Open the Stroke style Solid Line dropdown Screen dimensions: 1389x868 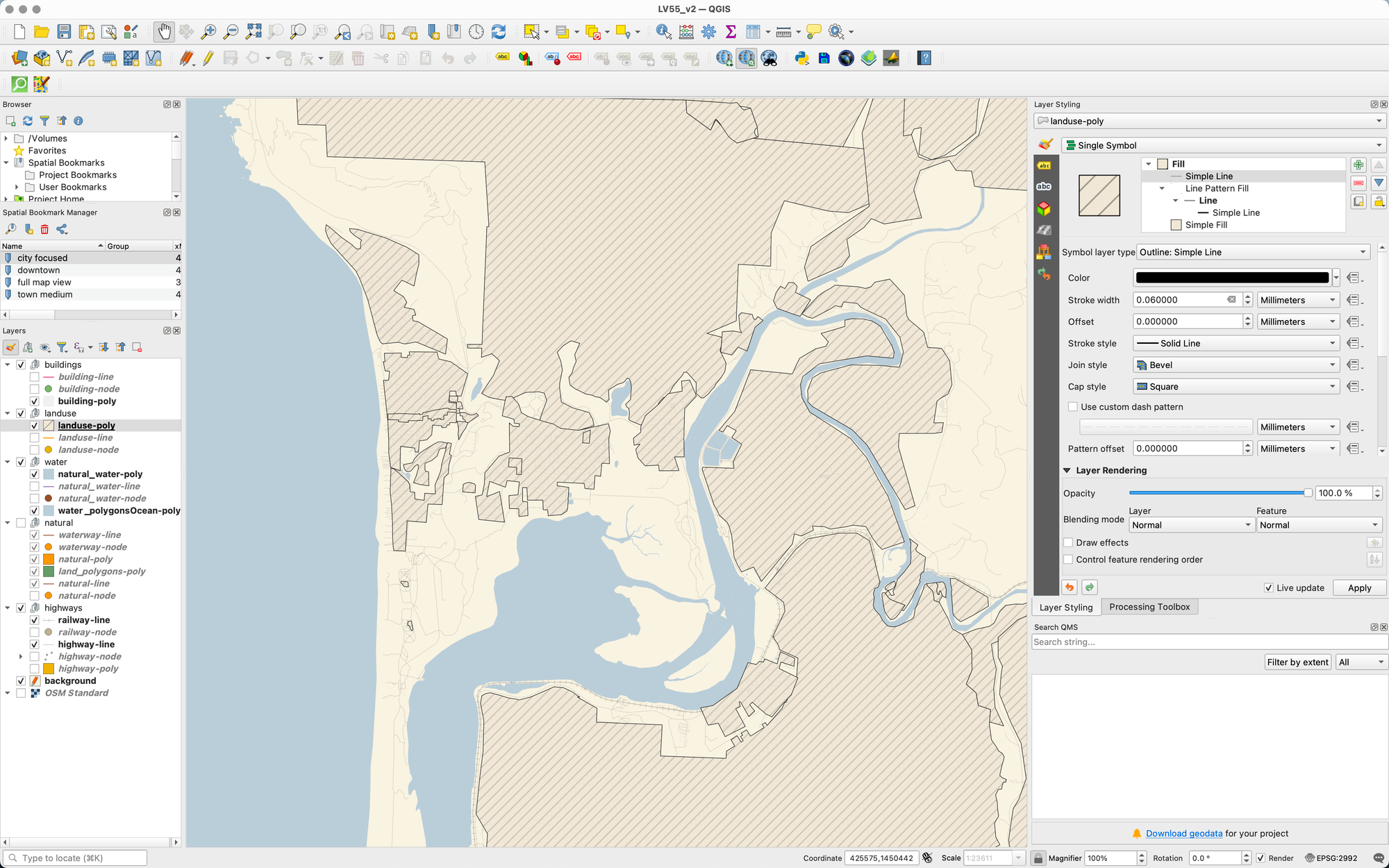[1236, 343]
